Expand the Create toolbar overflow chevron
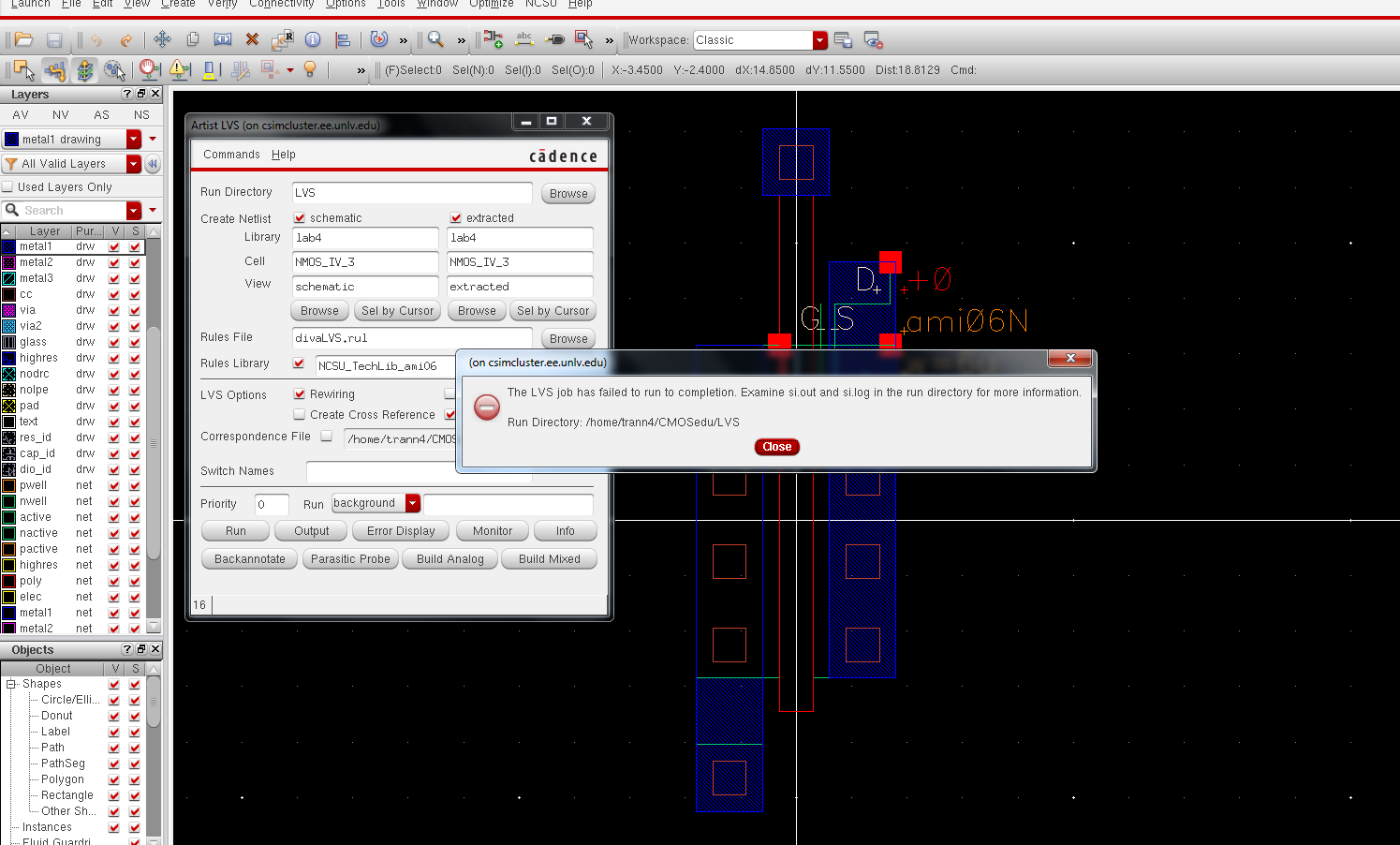Image resolution: width=1400 pixels, height=845 pixels. pos(610,40)
